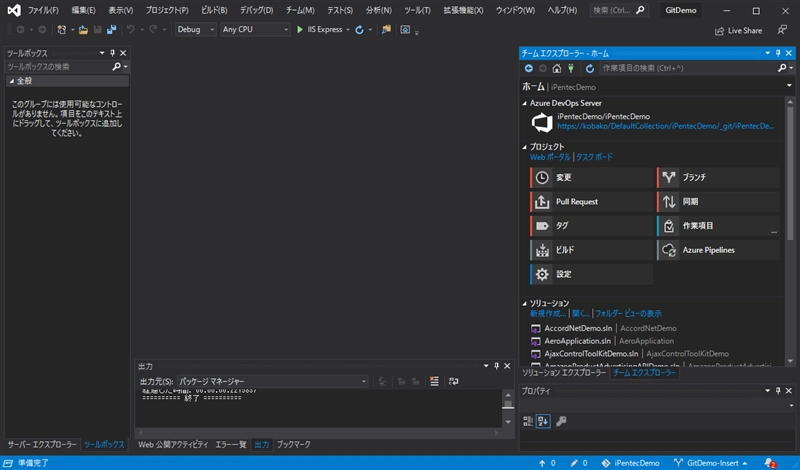Open the output source パッケージ マネージャー dropdown
This screenshot has height=470, width=800.
pos(272,381)
